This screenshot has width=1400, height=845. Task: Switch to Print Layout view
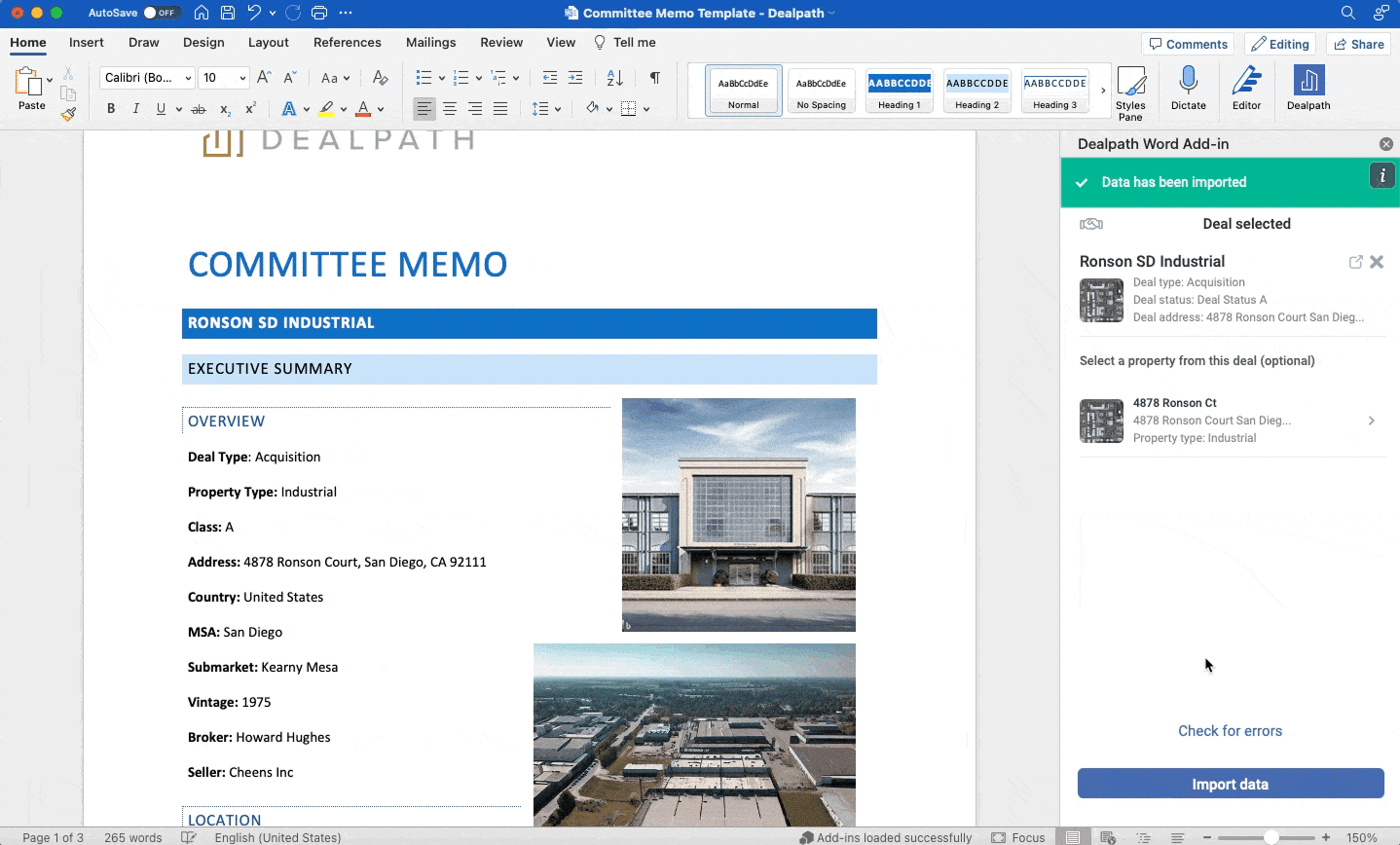(x=1072, y=837)
